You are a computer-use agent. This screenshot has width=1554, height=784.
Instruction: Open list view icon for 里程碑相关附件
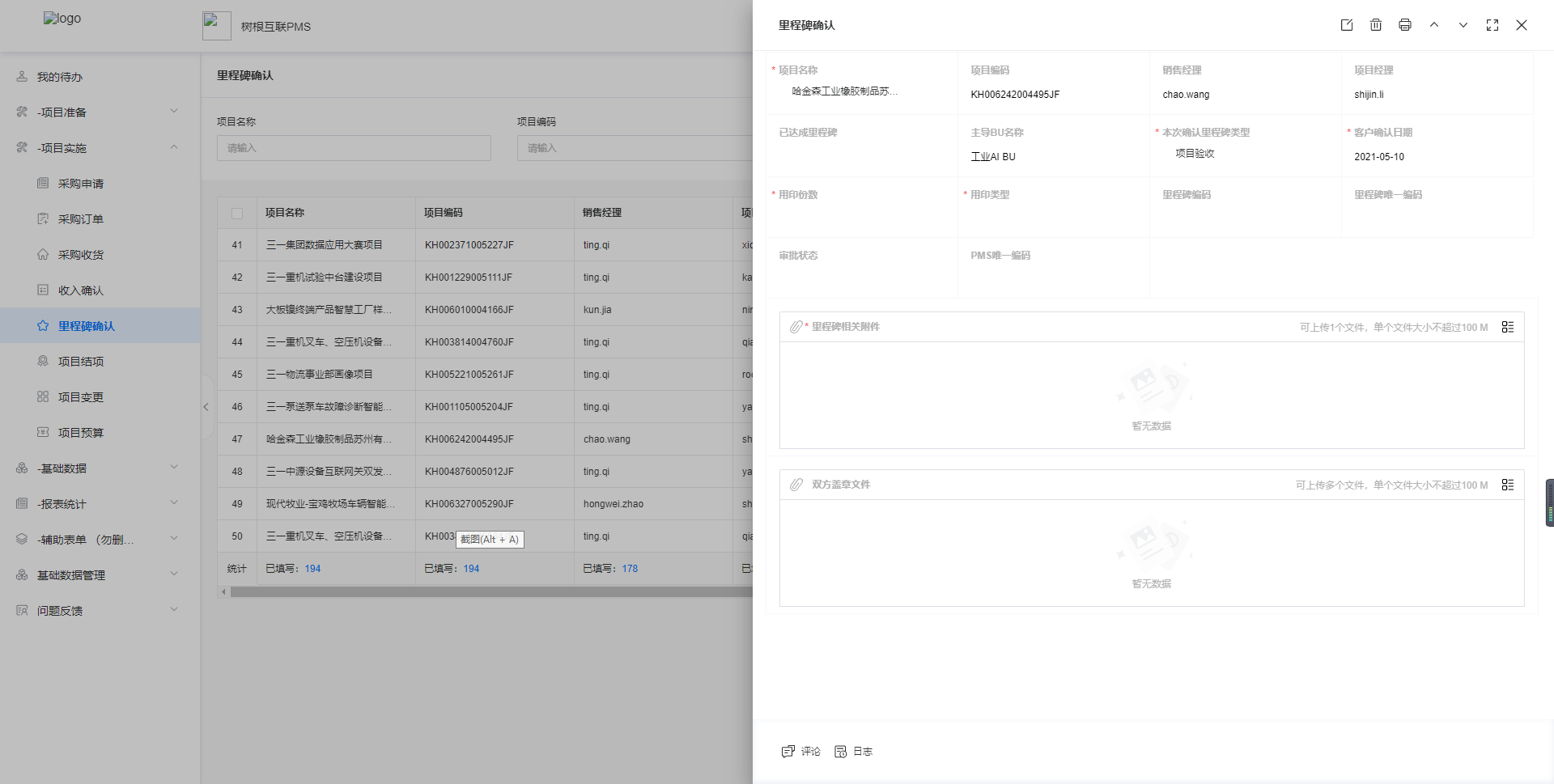click(1508, 327)
